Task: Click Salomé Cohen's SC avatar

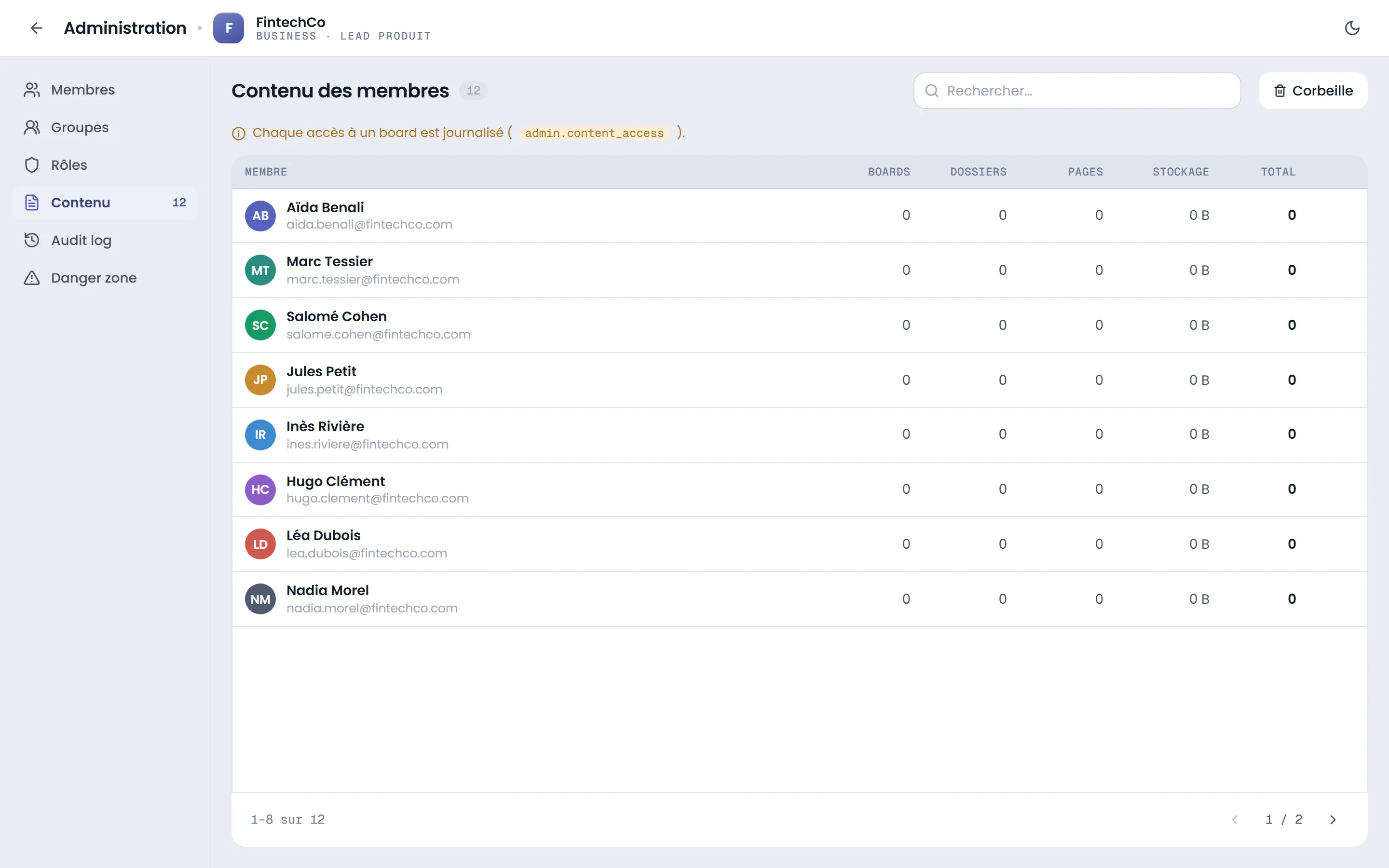Action: tap(260, 325)
